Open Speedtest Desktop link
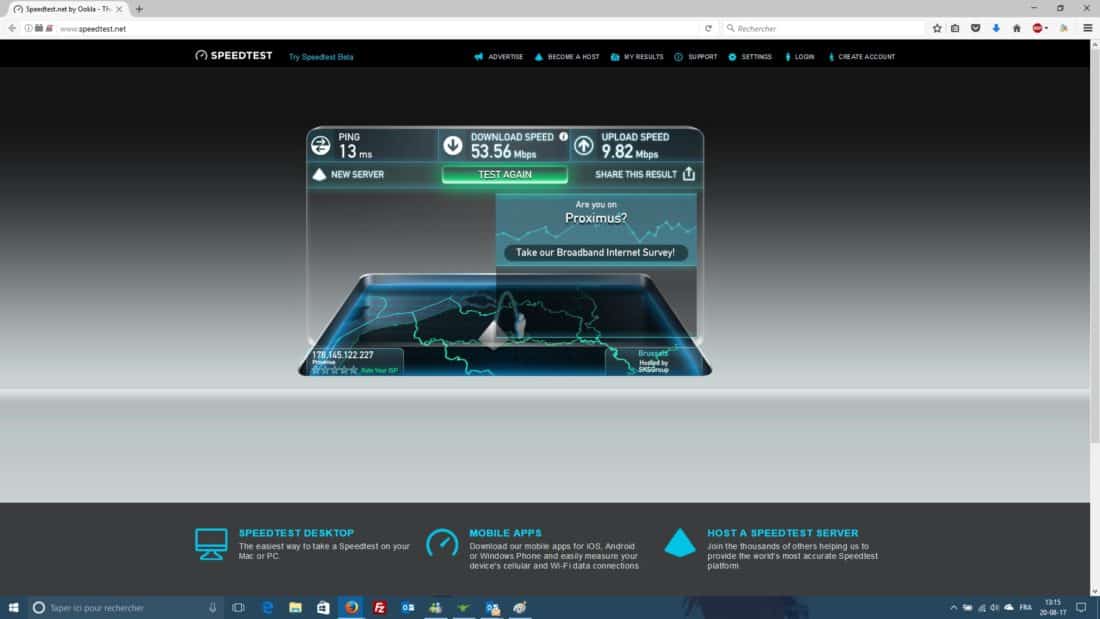 point(296,533)
